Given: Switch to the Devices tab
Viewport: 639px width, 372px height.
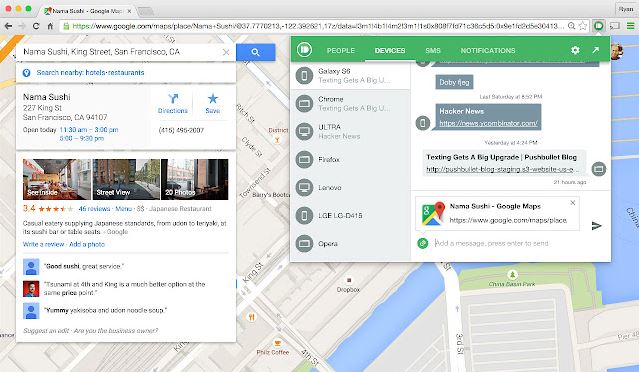Looking at the screenshot, I should 390,51.
